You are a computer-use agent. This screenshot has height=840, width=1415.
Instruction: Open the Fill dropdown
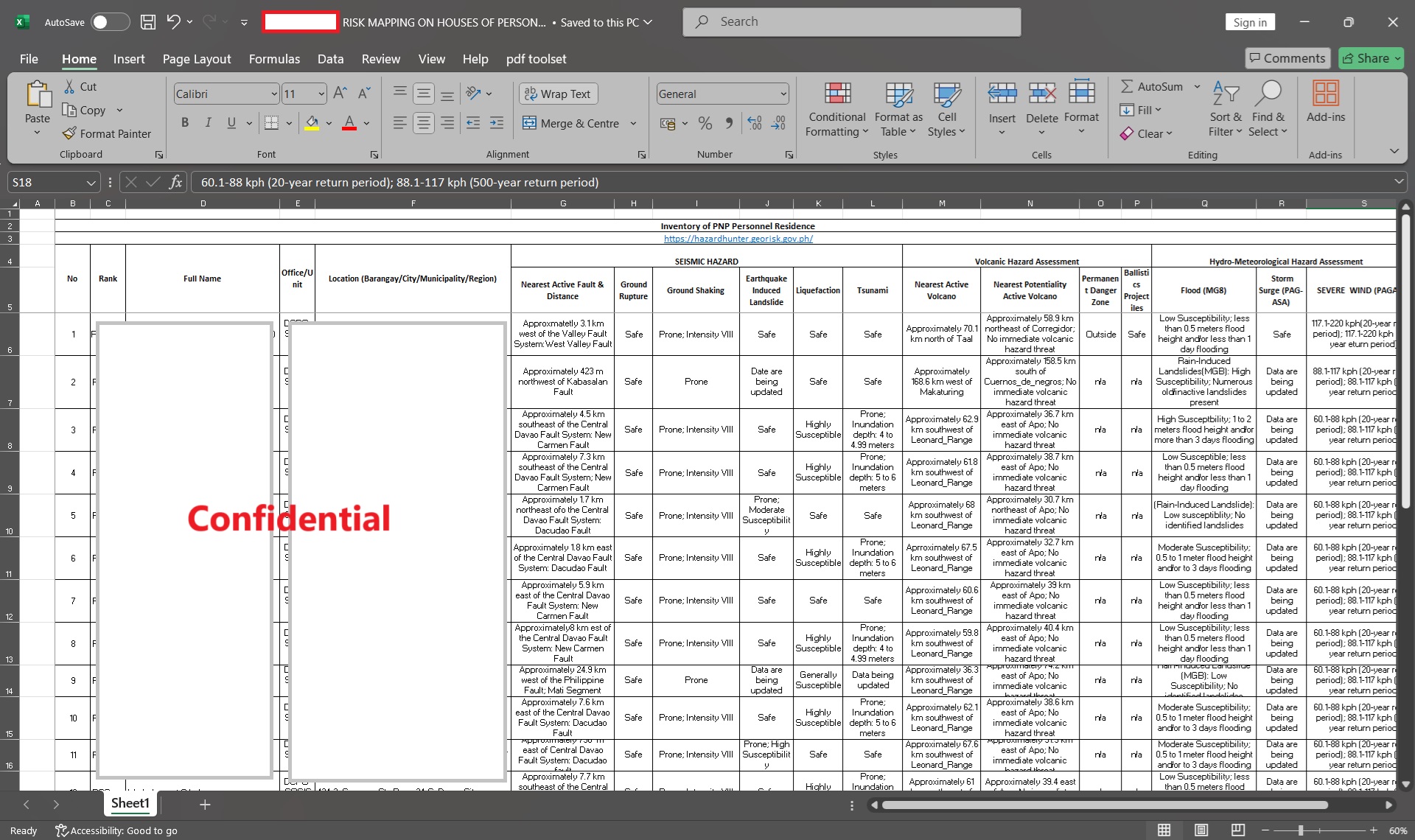(1140, 110)
